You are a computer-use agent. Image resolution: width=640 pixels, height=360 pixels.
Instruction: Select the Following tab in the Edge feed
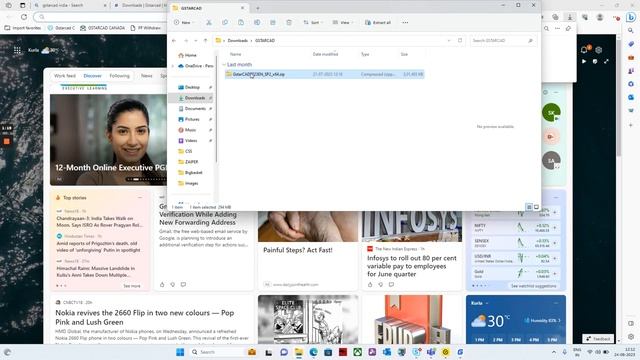[120, 76]
